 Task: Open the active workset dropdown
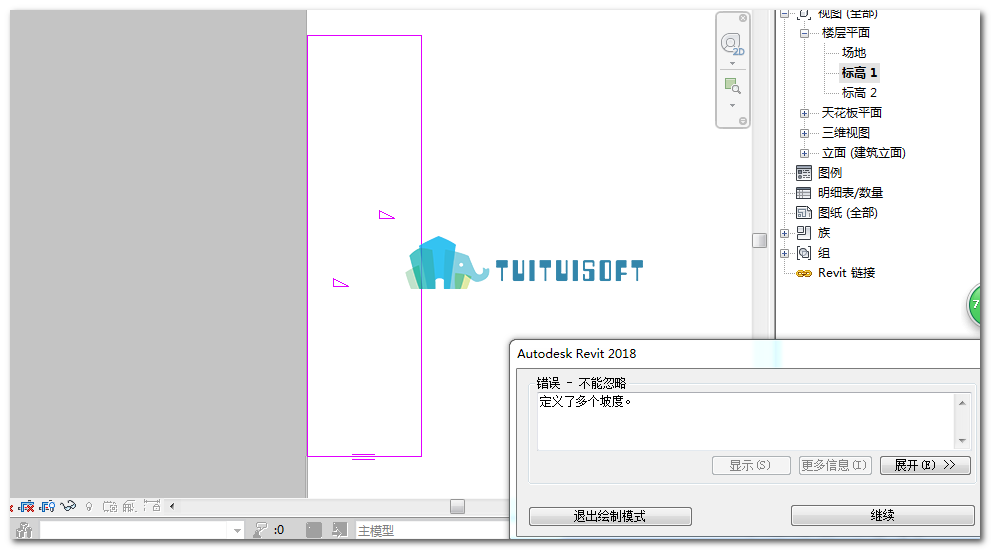(x=237, y=530)
